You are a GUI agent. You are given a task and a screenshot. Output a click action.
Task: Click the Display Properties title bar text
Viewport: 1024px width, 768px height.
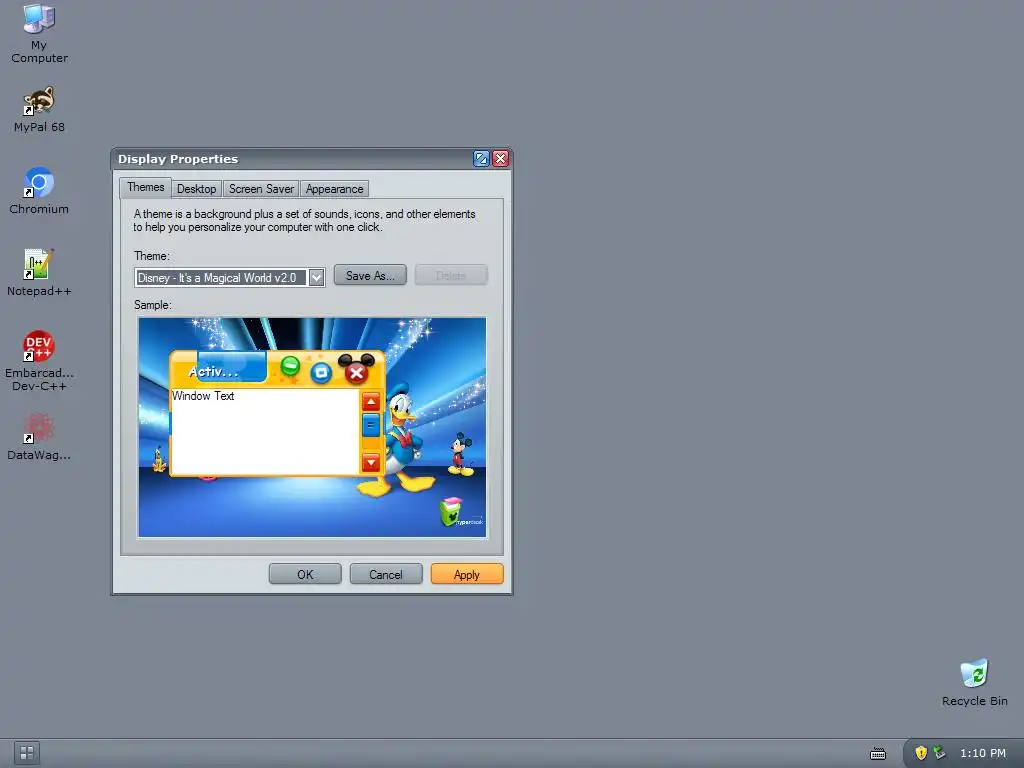click(178, 159)
